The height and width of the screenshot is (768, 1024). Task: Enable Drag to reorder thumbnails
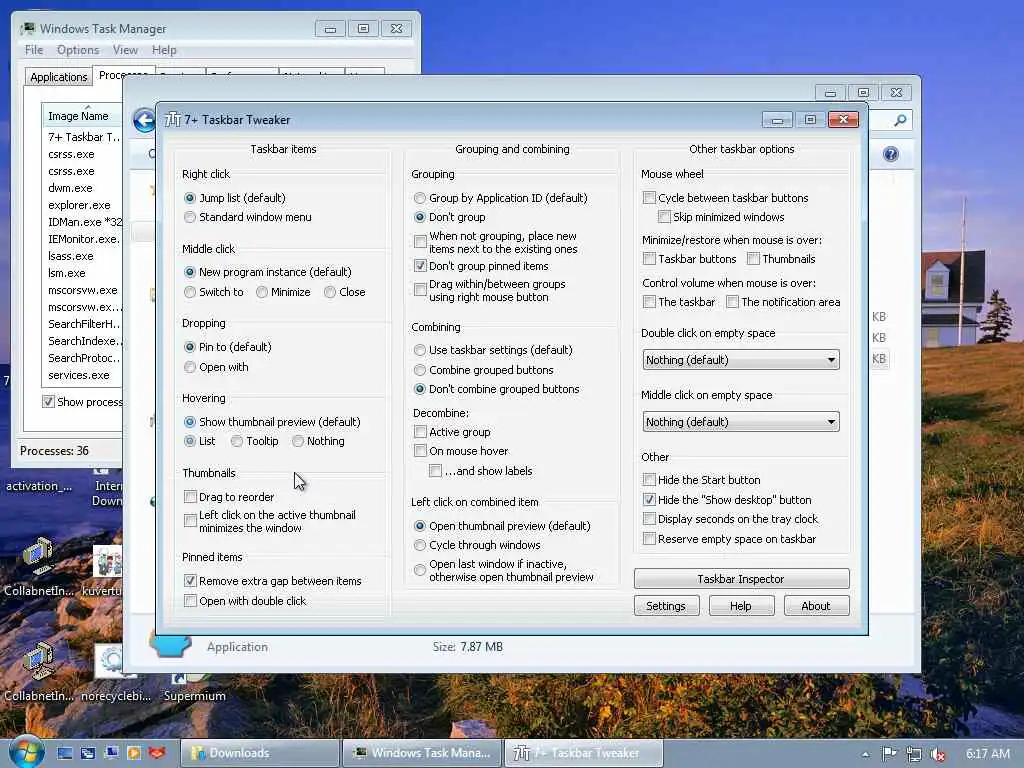click(191, 497)
